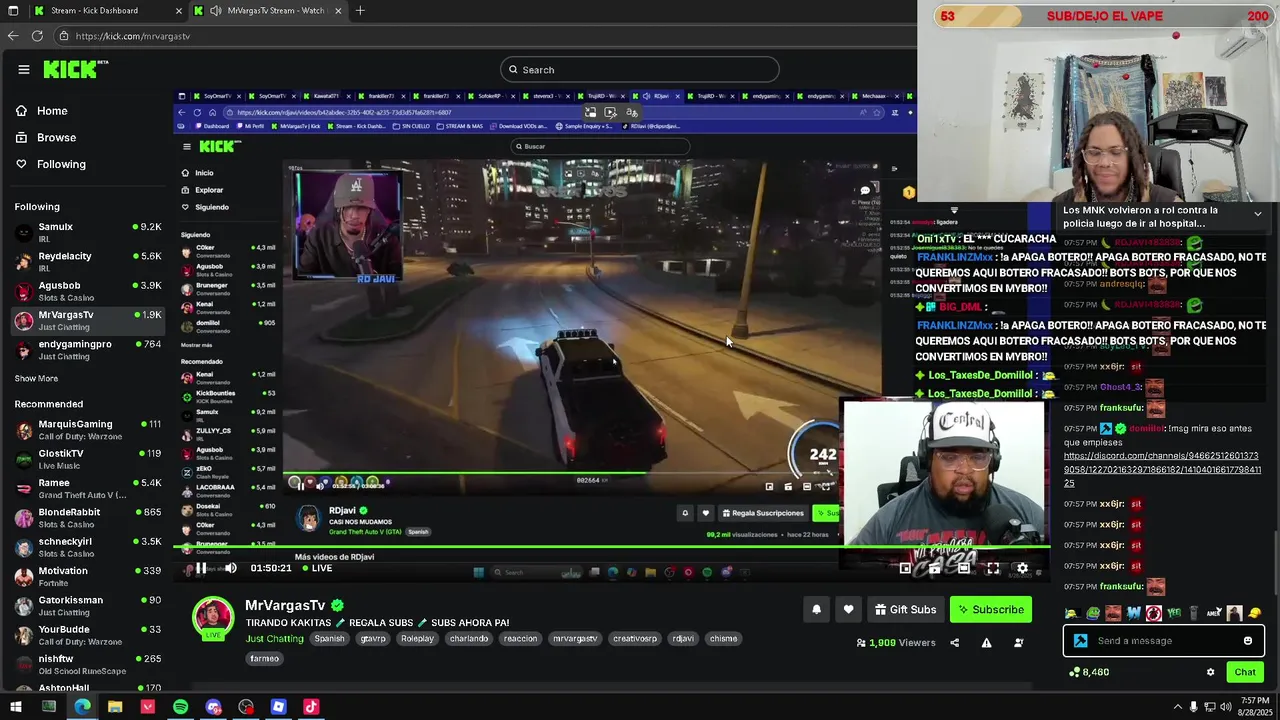The image size is (1280, 720).
Task: Open Spotify from the taskbar
Action: click(x=180, y=707)
